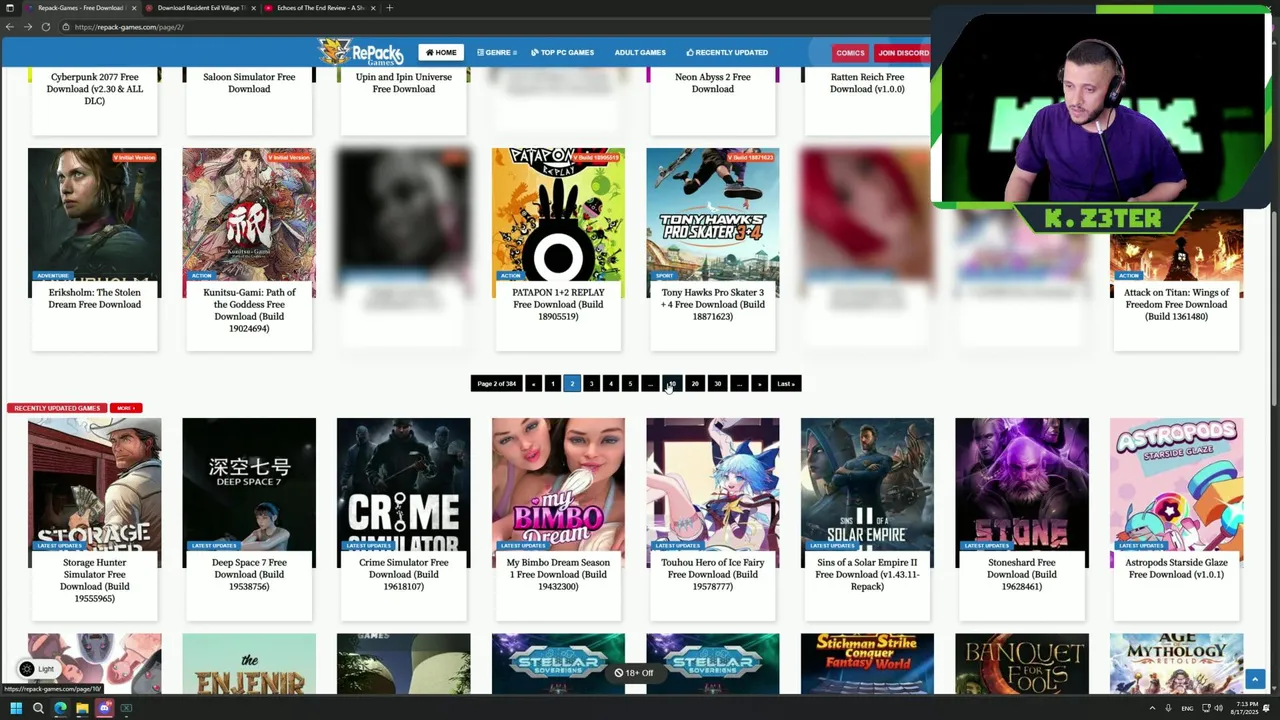Open Ratten Reich Free Download link
Image resolution: width=1280 pixels, height=720 pixels.
(867, 83)
